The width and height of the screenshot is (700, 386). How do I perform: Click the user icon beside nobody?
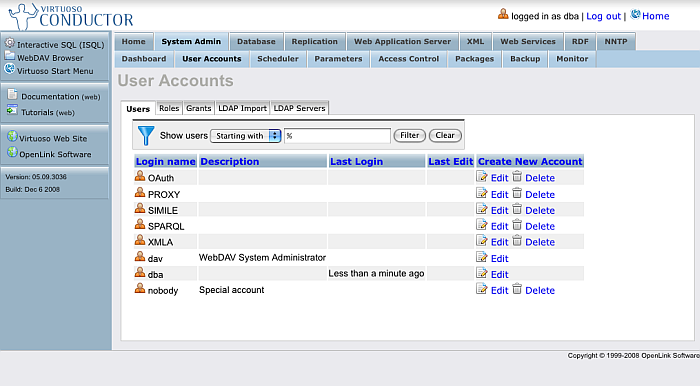pos(140,288)
